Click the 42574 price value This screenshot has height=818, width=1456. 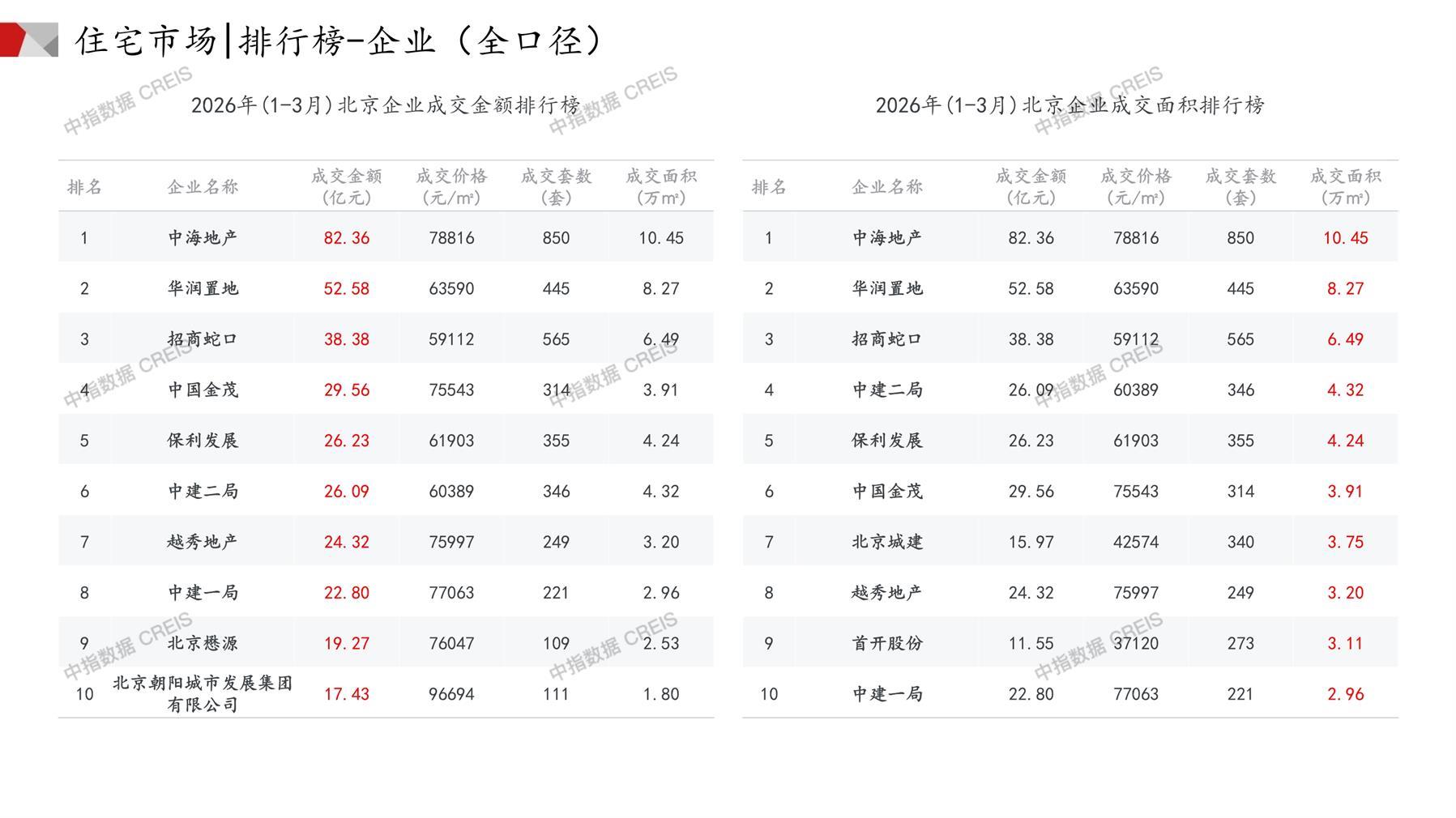tap(1135, 542)
